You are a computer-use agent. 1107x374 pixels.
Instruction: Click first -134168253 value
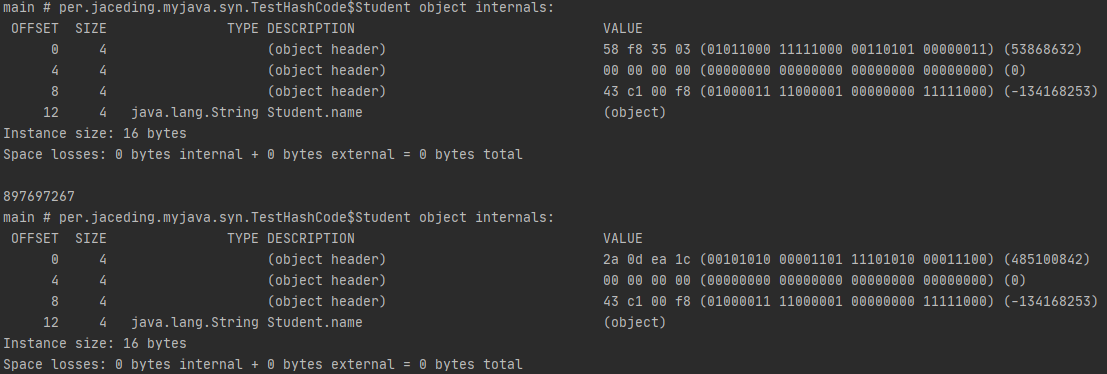[1051, 91]
